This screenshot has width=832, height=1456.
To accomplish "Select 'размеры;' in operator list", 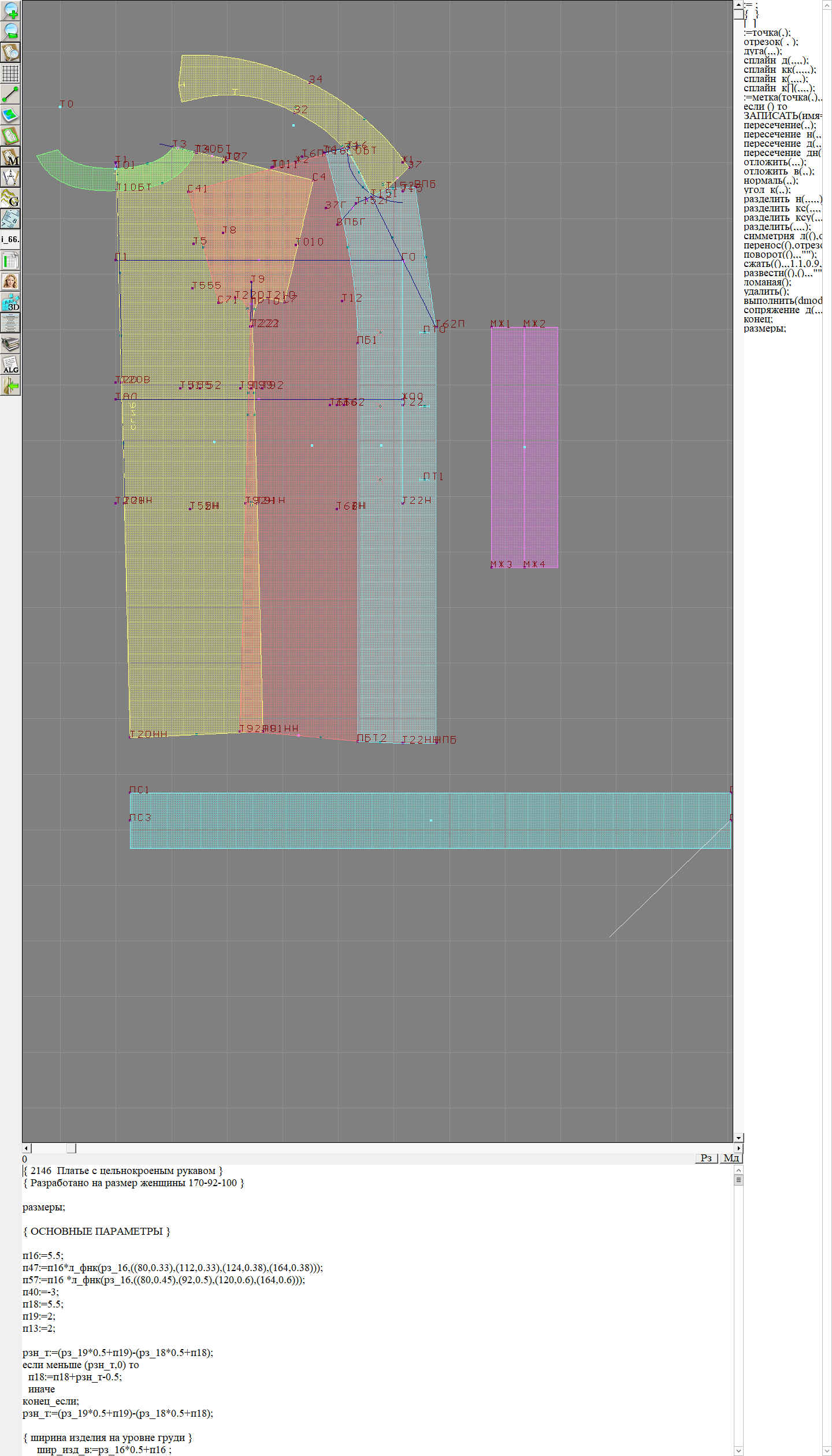I will point(764,328).
